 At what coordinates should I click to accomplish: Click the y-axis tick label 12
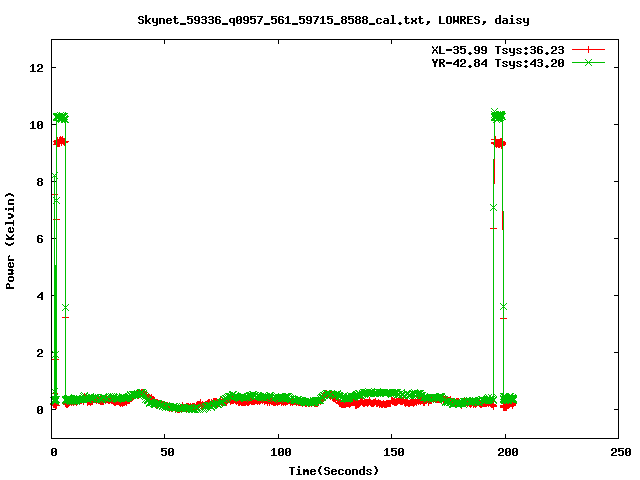(x=36, y=68)
